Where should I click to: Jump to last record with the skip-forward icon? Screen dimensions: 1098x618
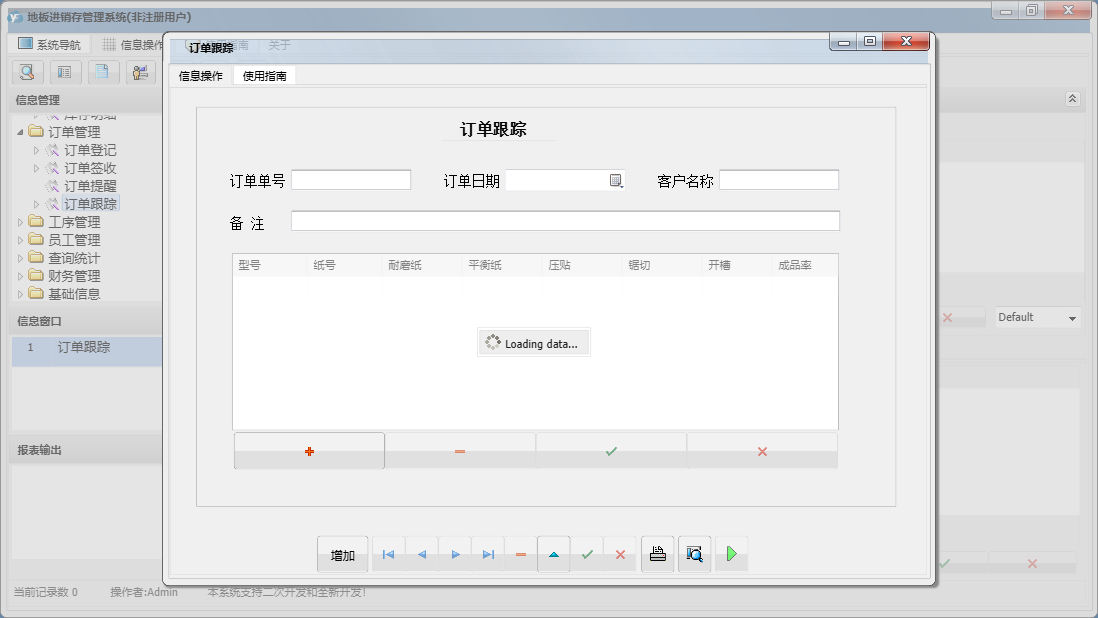coord(488,553)
